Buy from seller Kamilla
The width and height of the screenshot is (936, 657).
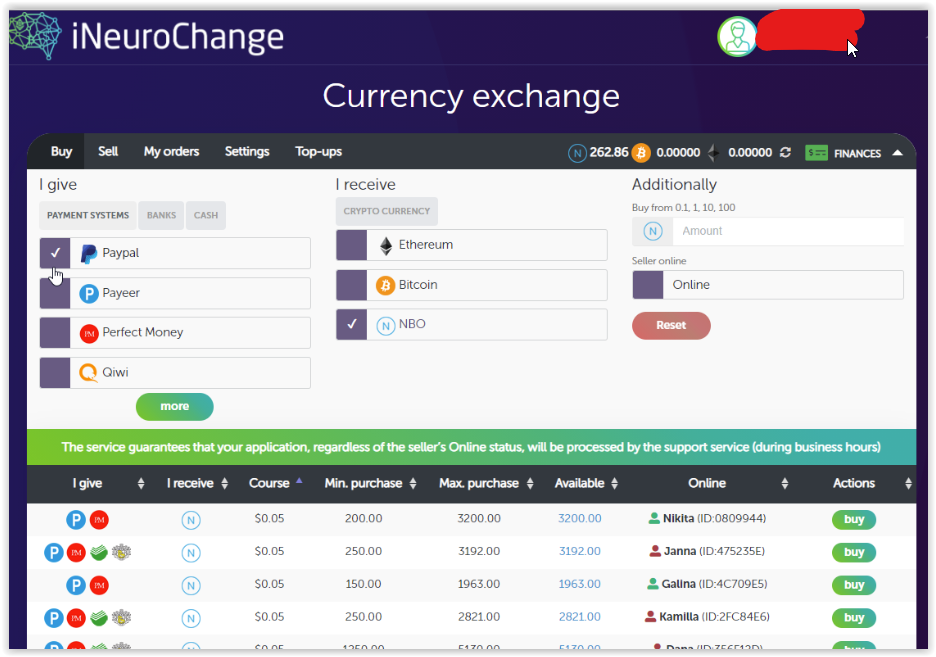click(x=854, y=618)
